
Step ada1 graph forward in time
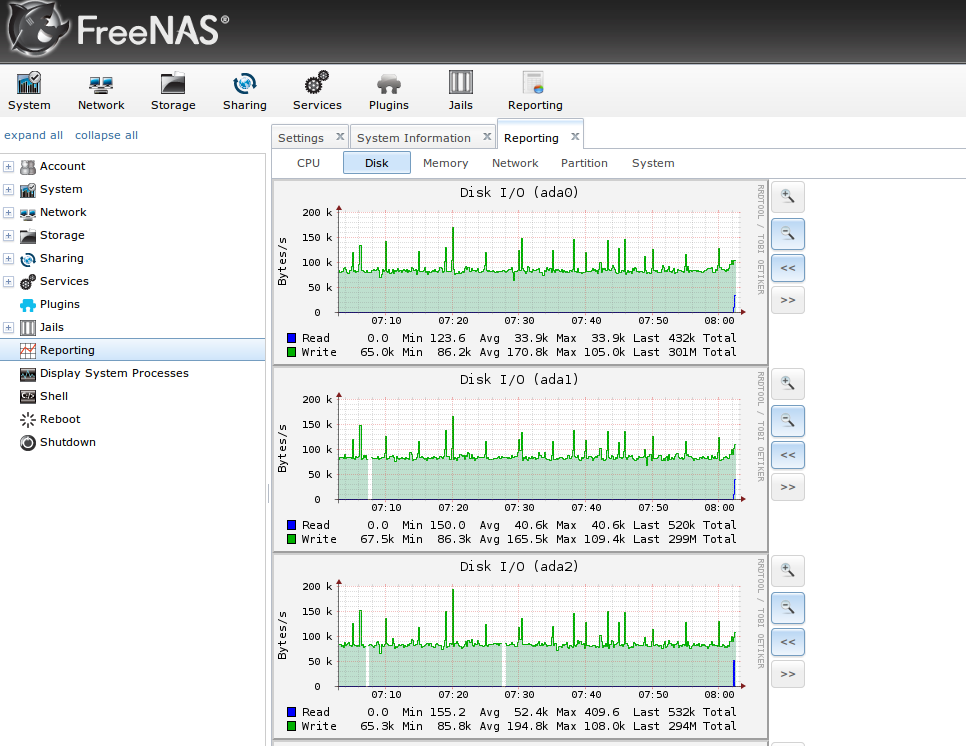click(x=788, y=487)
